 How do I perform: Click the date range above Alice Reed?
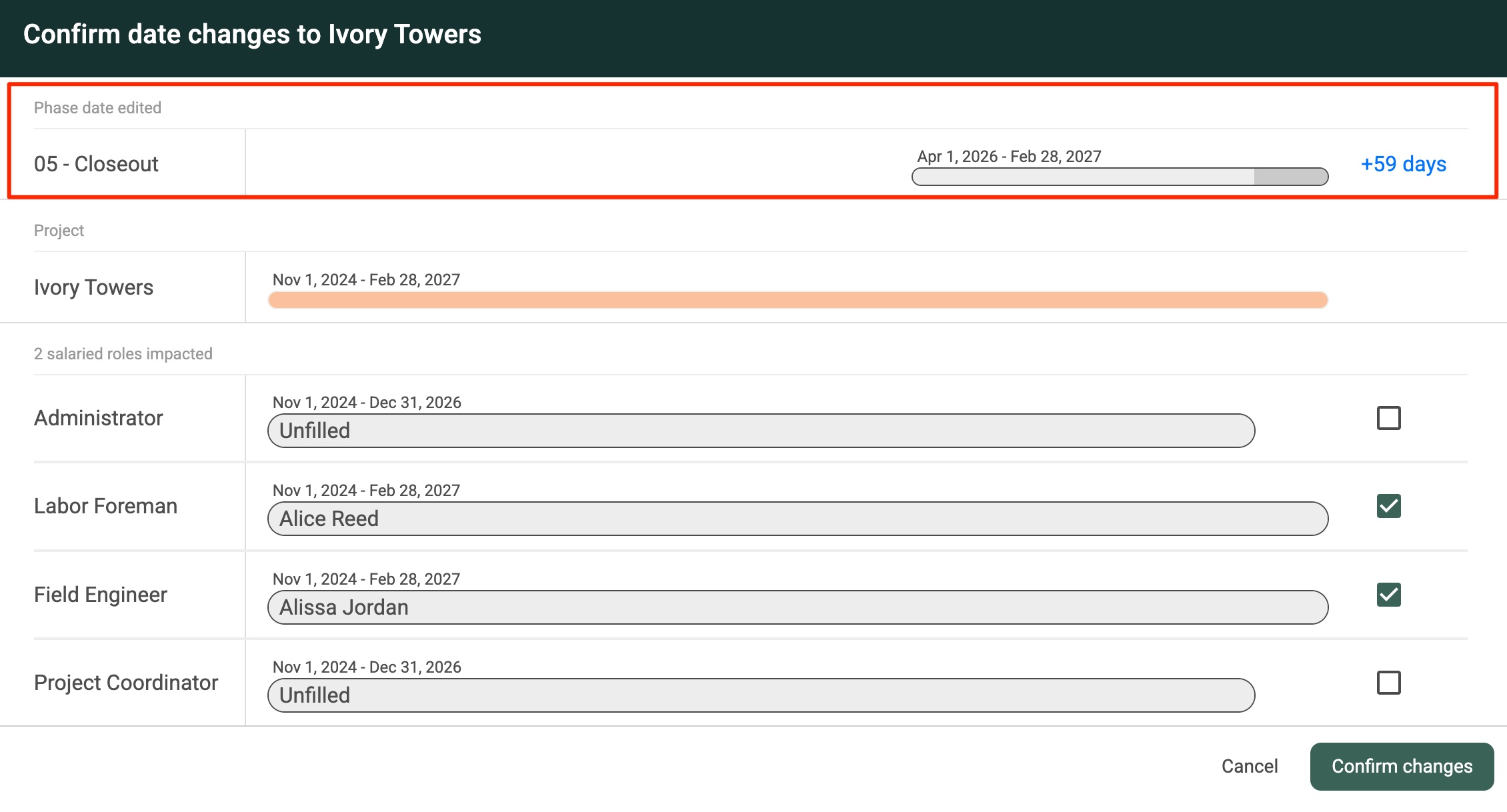tap(366, 491)
